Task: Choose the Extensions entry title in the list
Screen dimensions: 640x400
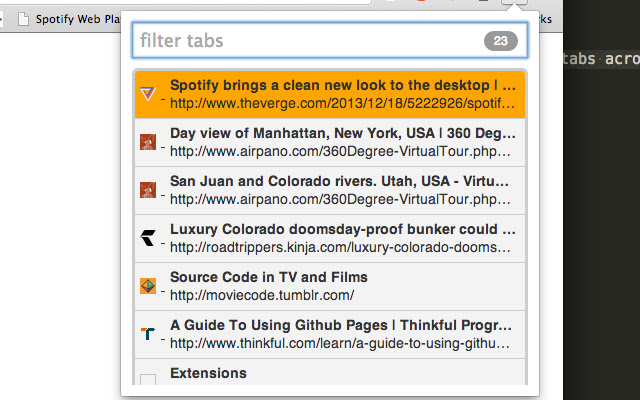Action: point(208,373)
